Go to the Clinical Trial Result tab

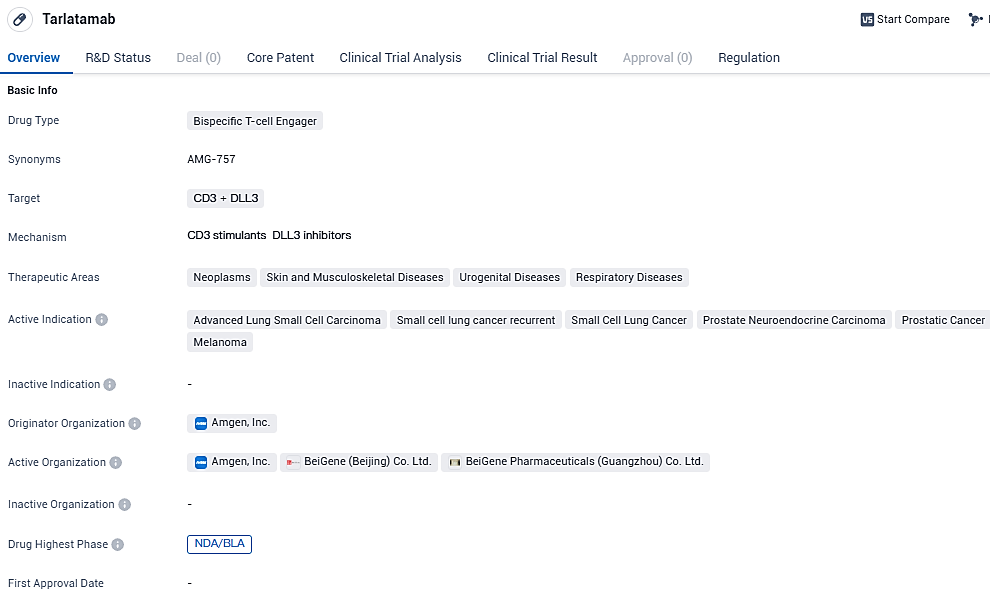point(542,58)
